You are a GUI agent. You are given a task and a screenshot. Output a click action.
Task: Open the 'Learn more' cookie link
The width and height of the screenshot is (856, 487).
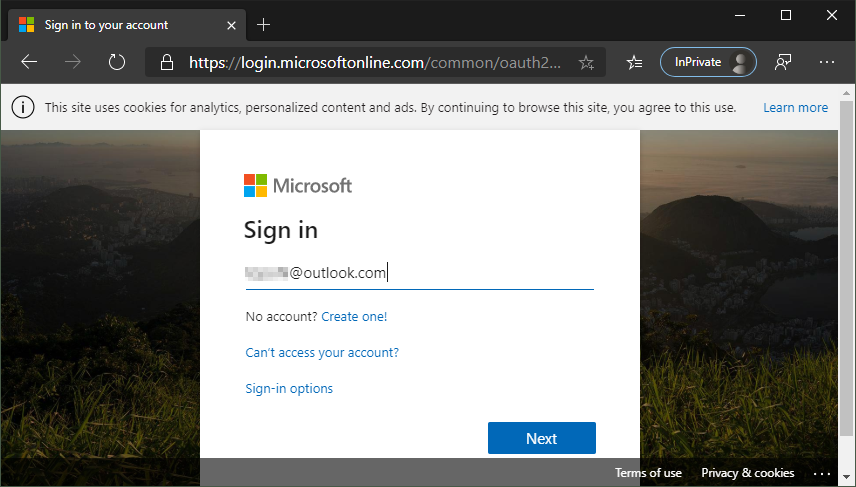click(x=795, y=108)
